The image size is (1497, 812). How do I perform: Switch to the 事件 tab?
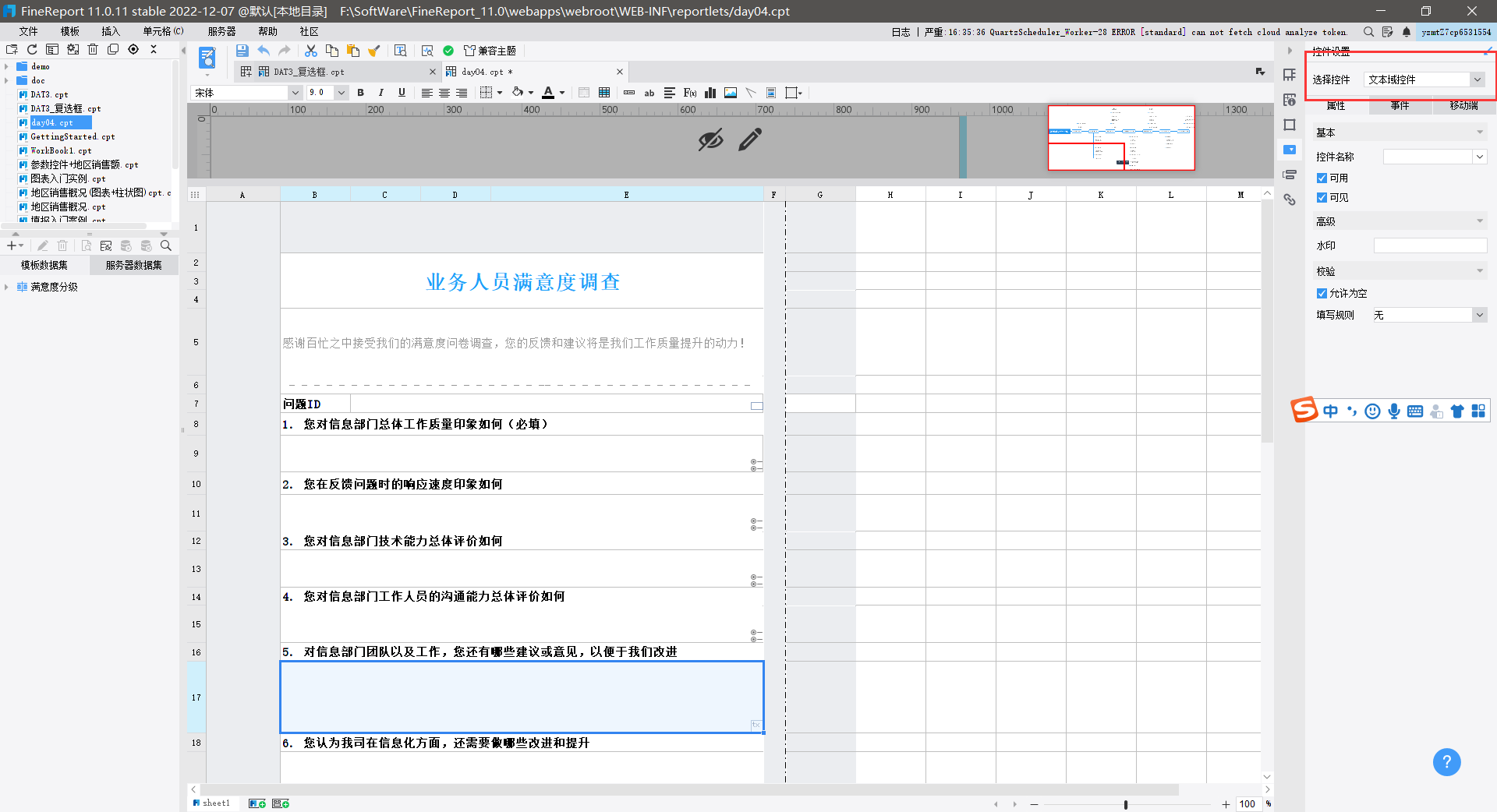click(x=1400, y=106)
